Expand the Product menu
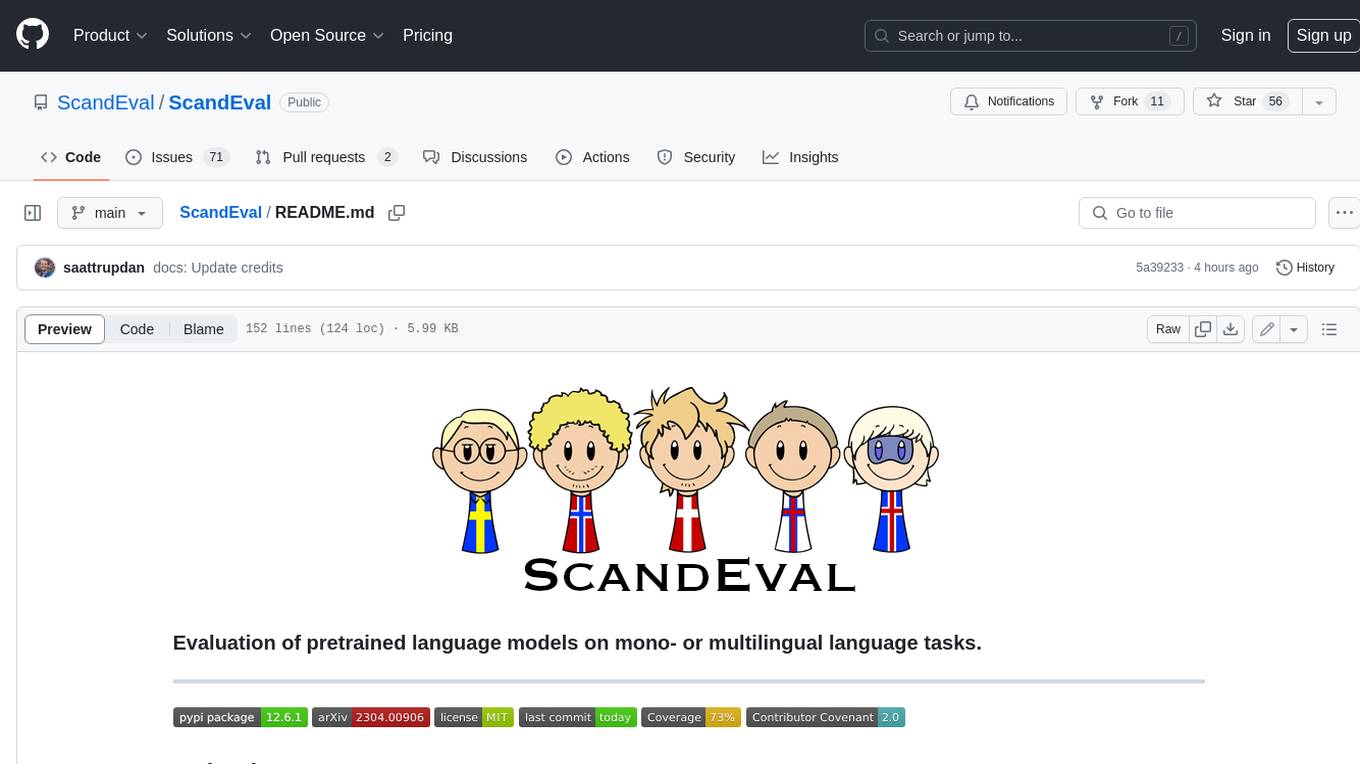 [x=110, y=35]
